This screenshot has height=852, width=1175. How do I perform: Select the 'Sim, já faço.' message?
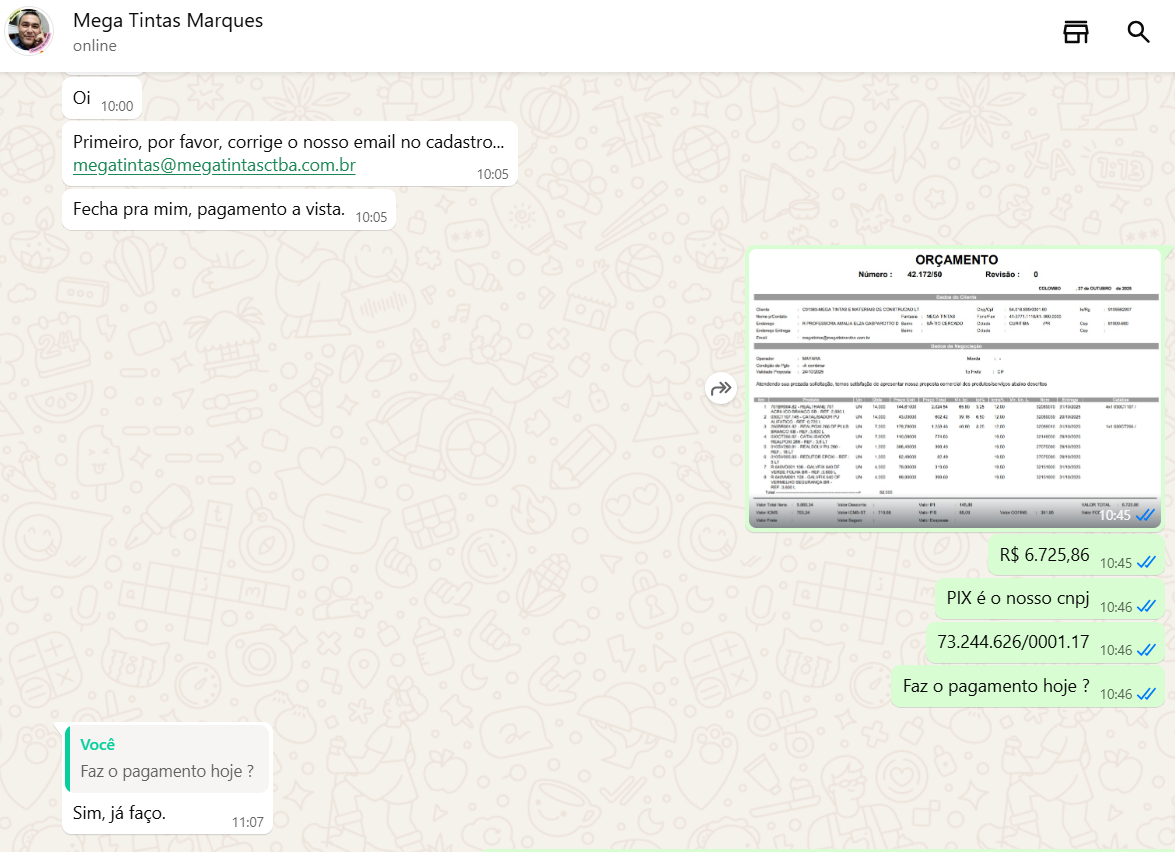(119, 813)
